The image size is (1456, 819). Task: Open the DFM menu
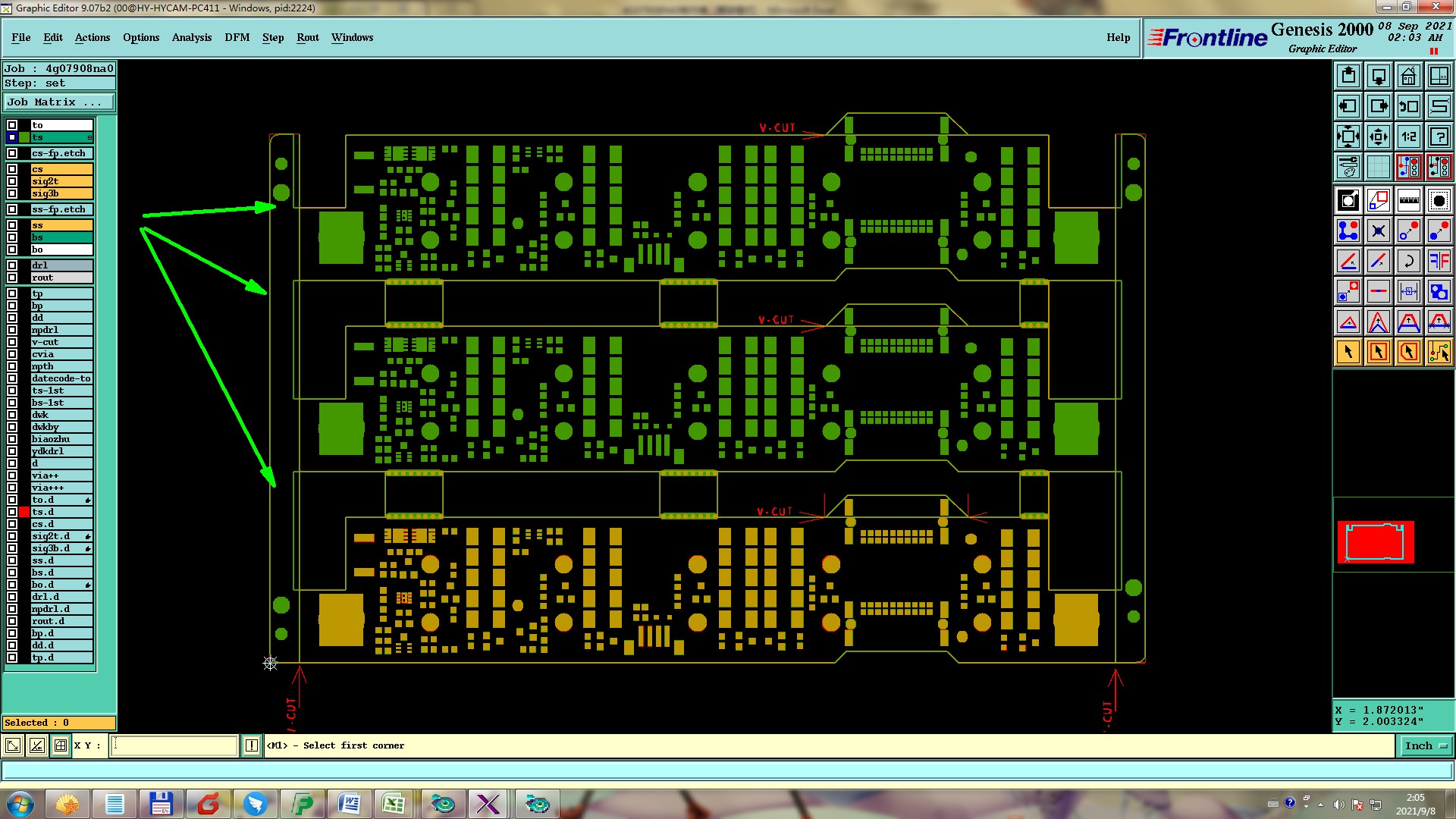tap(237, 37)
